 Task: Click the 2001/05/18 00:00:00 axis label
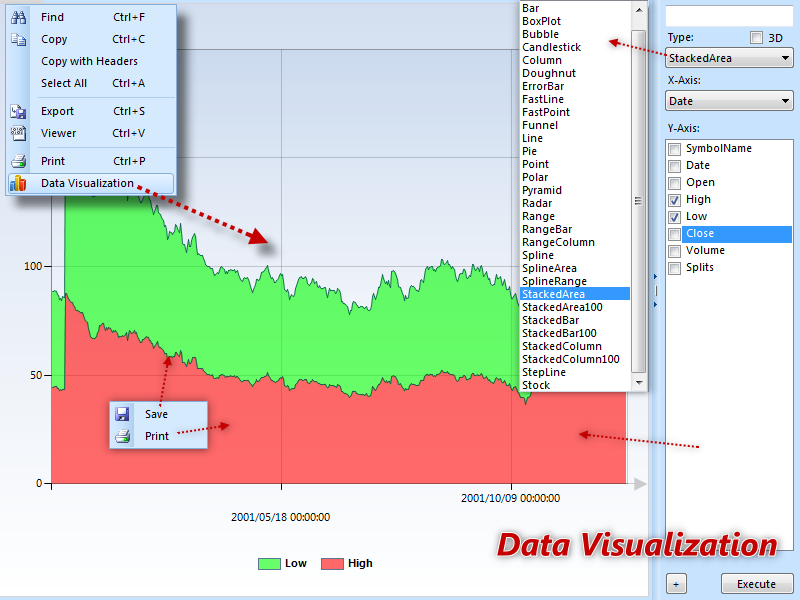[281, 517]
